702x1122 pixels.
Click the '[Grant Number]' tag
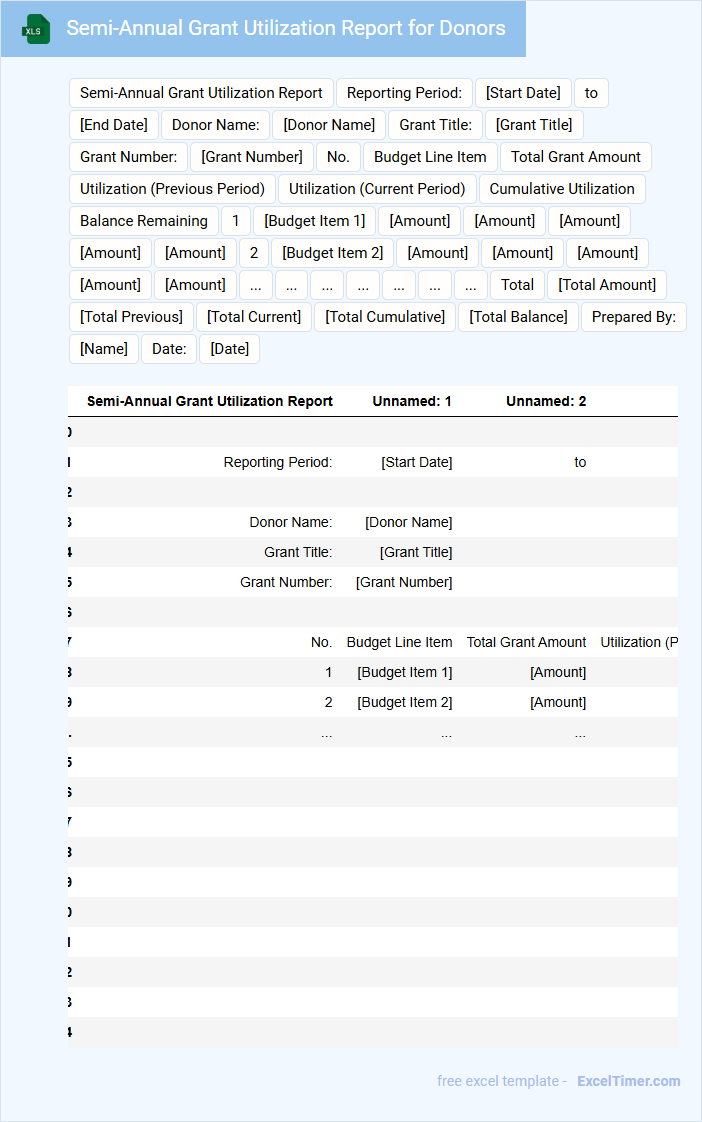pos(252,157)
